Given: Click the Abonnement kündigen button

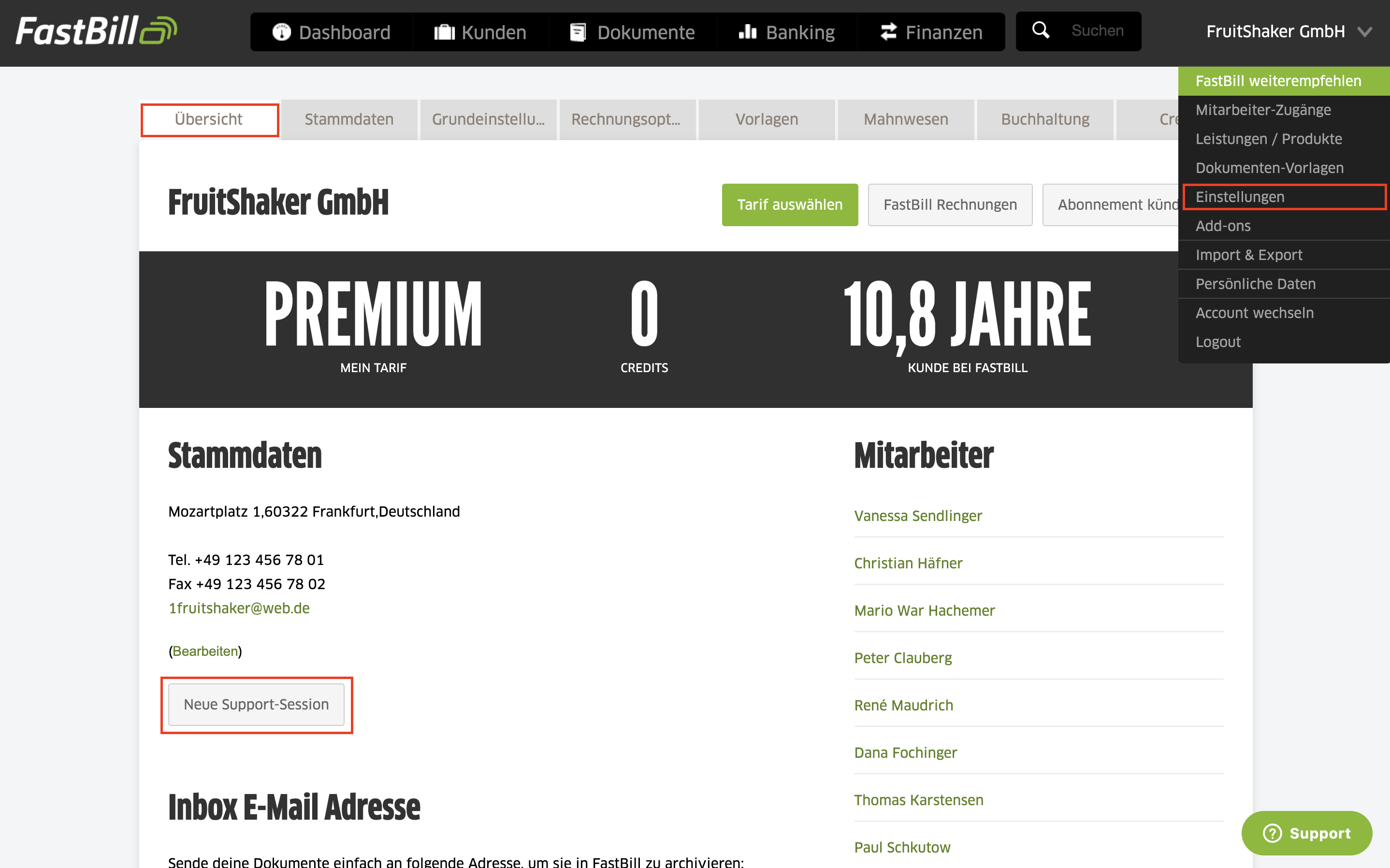Looking at the screenshot, I should click(1111, 205).
